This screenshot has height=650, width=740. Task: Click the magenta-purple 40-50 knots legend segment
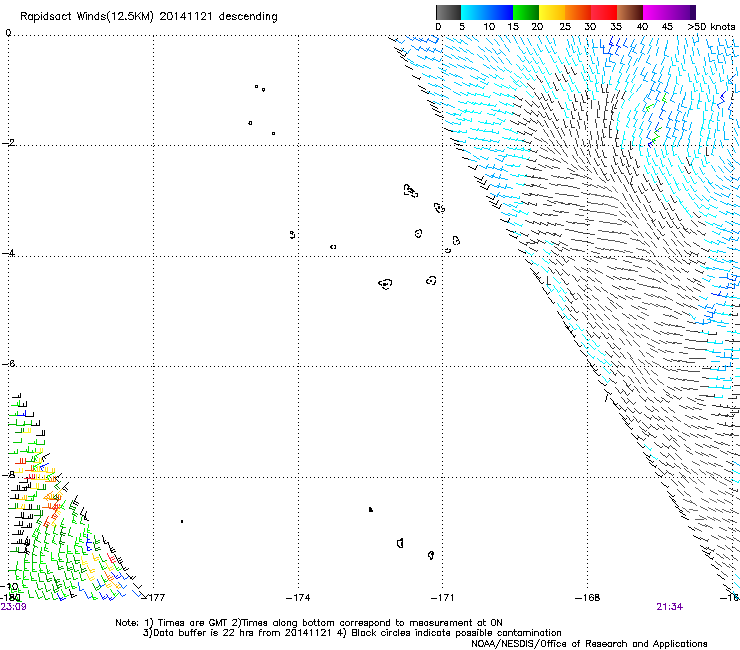coord(669,12)
